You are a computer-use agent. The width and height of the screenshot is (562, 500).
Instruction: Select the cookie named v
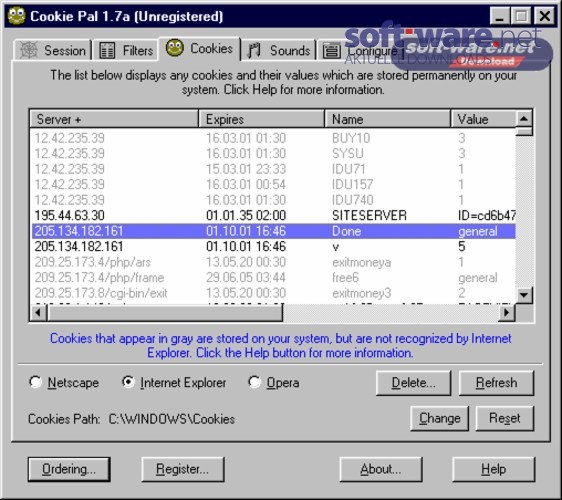(273, 247)
